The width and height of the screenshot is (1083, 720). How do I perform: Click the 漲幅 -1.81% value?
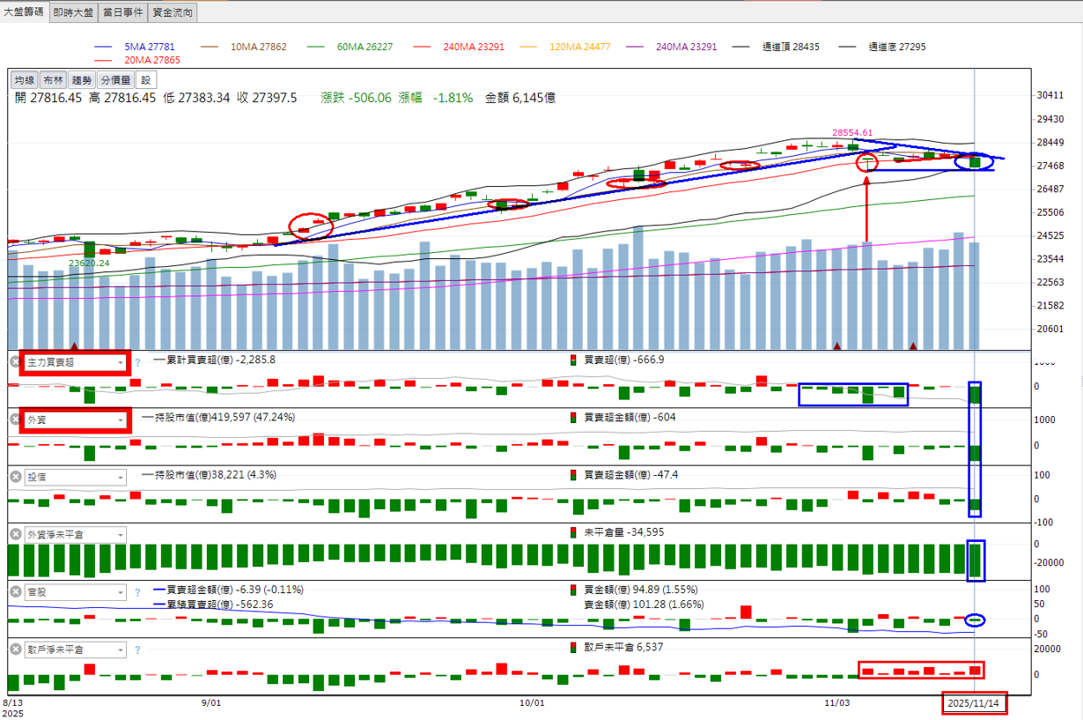(436, 98)
